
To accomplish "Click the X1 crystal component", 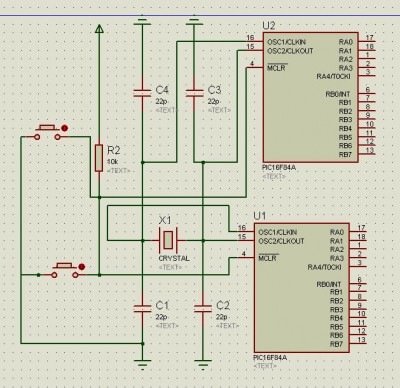I will click(168, 240).
